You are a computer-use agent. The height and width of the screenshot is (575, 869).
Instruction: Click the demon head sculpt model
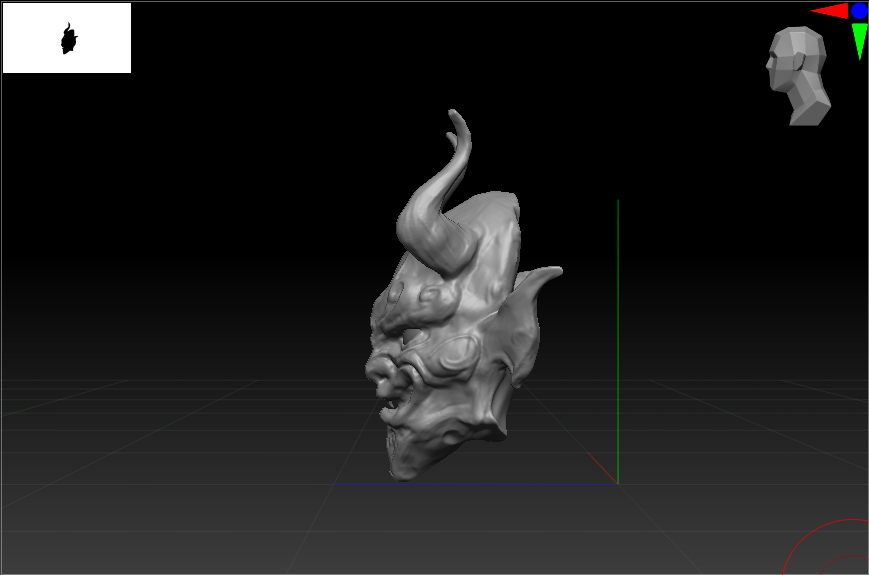tap(463, 295)
